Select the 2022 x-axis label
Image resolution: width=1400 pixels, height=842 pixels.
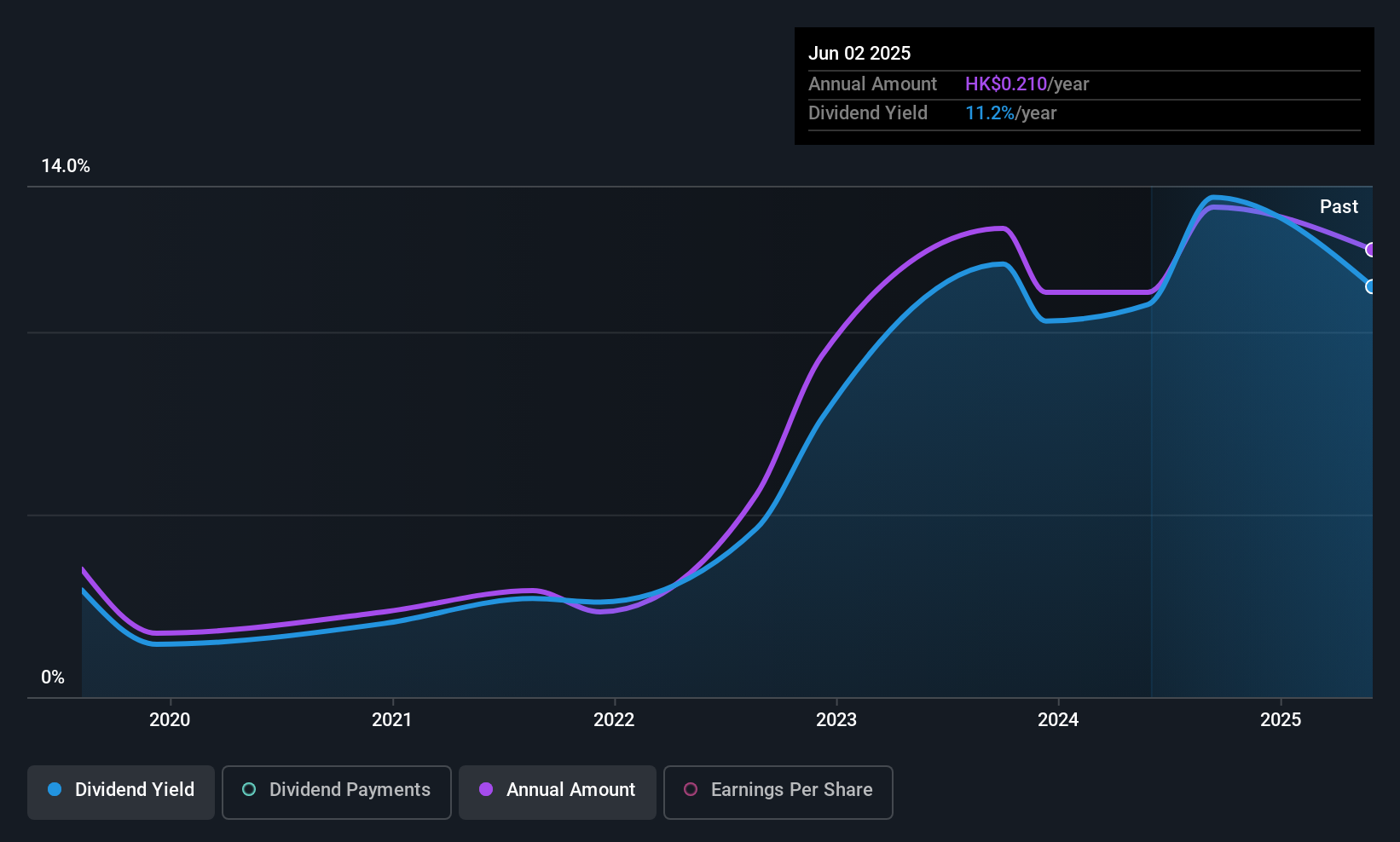(614, 719)
